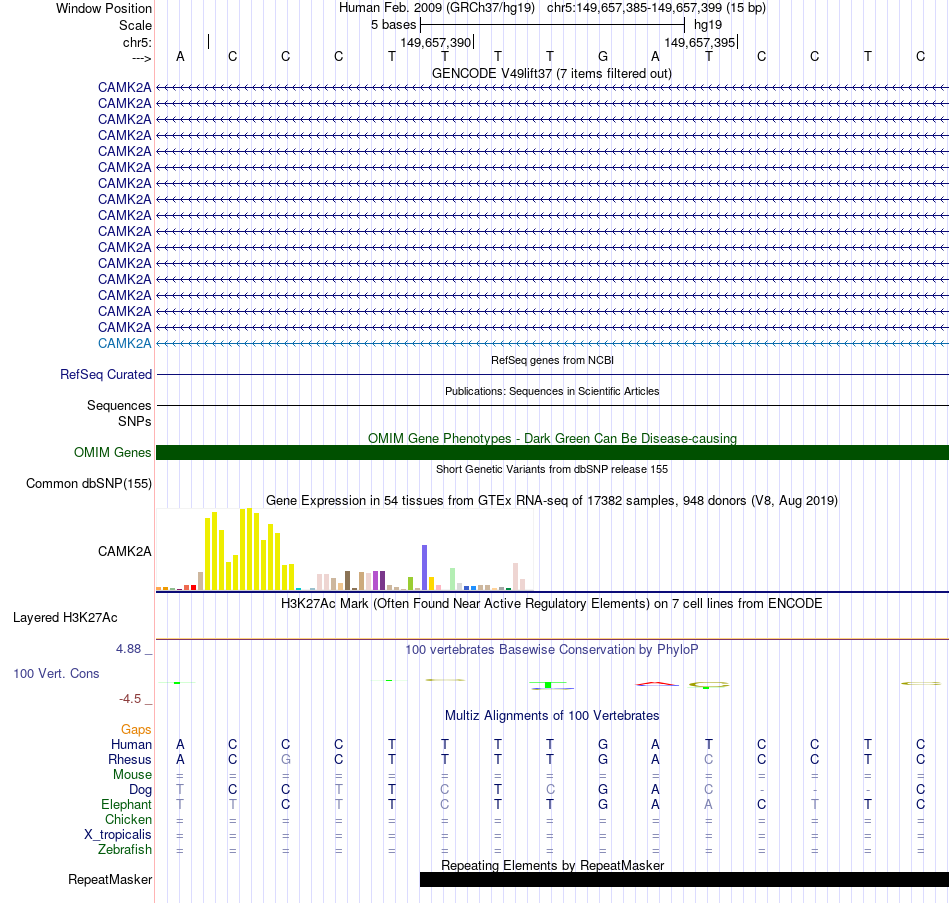950x903 pixels.
Task: Select the X_tropicalis alignment row label
Action: (118, 835)
